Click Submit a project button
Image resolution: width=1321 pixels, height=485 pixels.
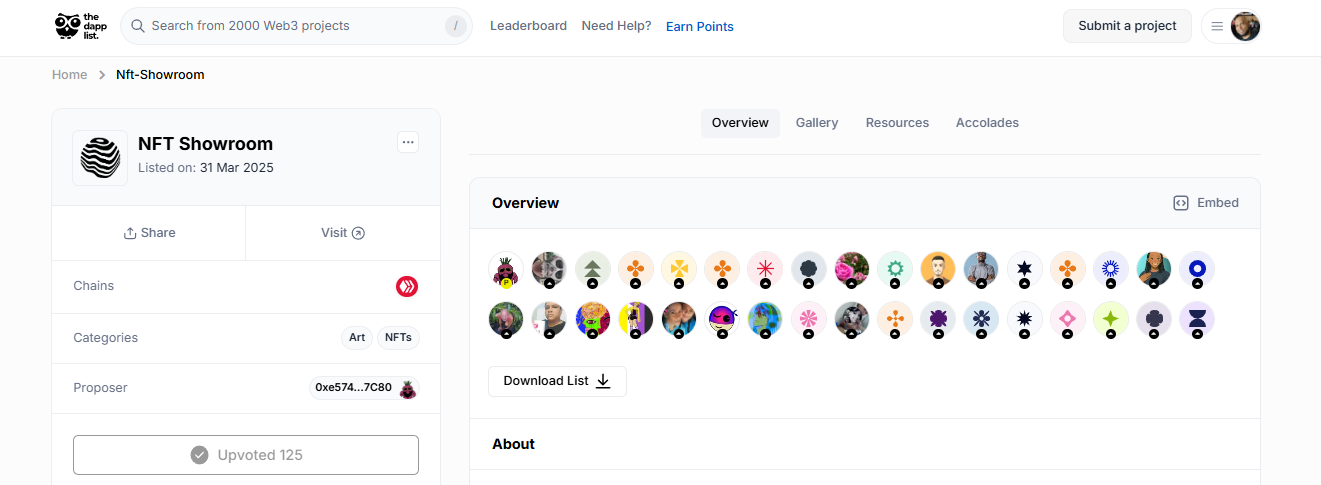(x=1127, y=26)
